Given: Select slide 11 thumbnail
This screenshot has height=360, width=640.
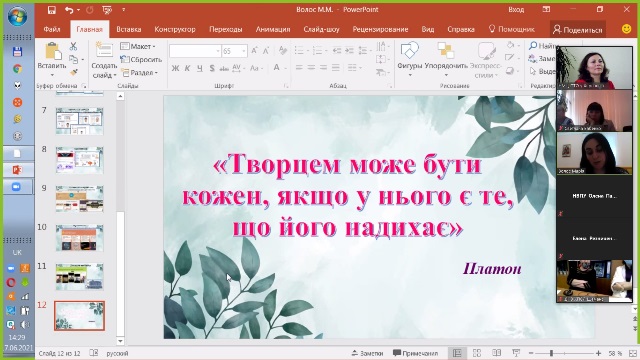Looking at the screenshot, I should tap(80, 277).
